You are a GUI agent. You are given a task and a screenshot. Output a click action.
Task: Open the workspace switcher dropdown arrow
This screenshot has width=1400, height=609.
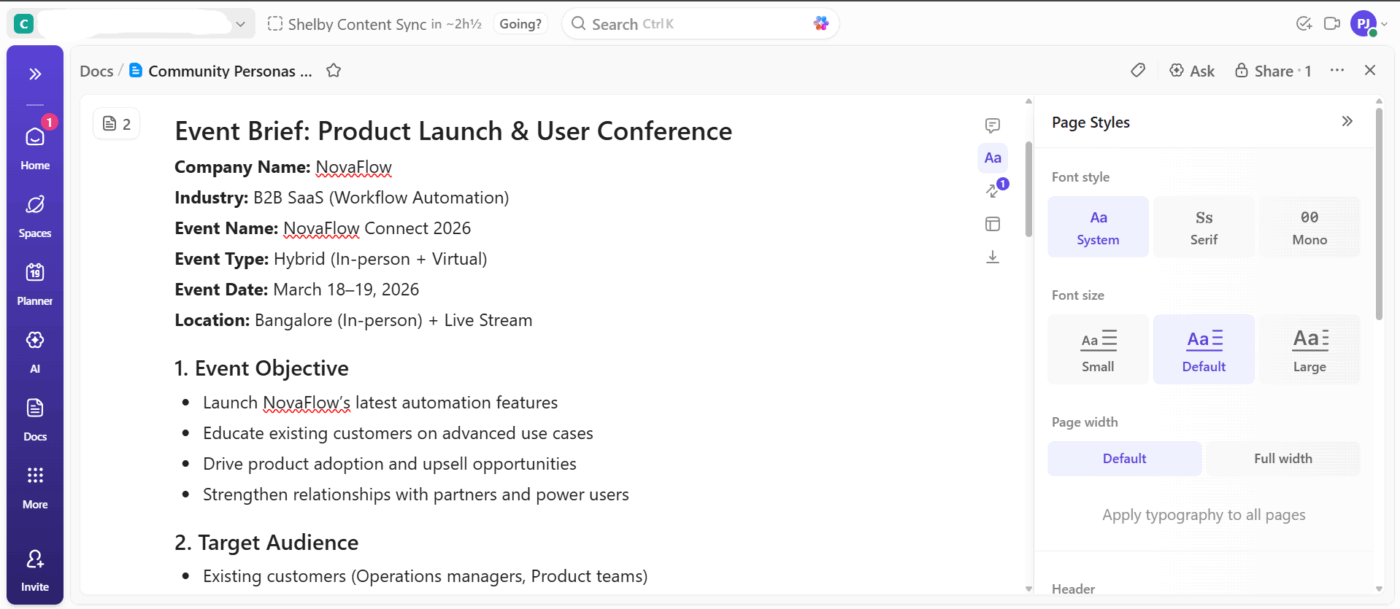click(239, 22)
